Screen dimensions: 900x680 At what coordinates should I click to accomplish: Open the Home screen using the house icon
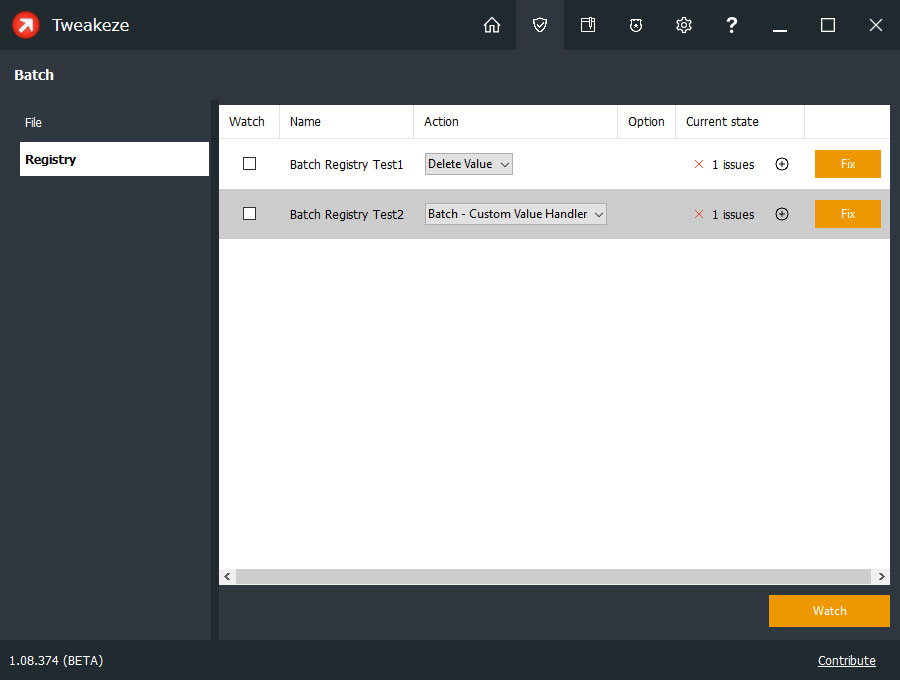(x=491, y=25)
